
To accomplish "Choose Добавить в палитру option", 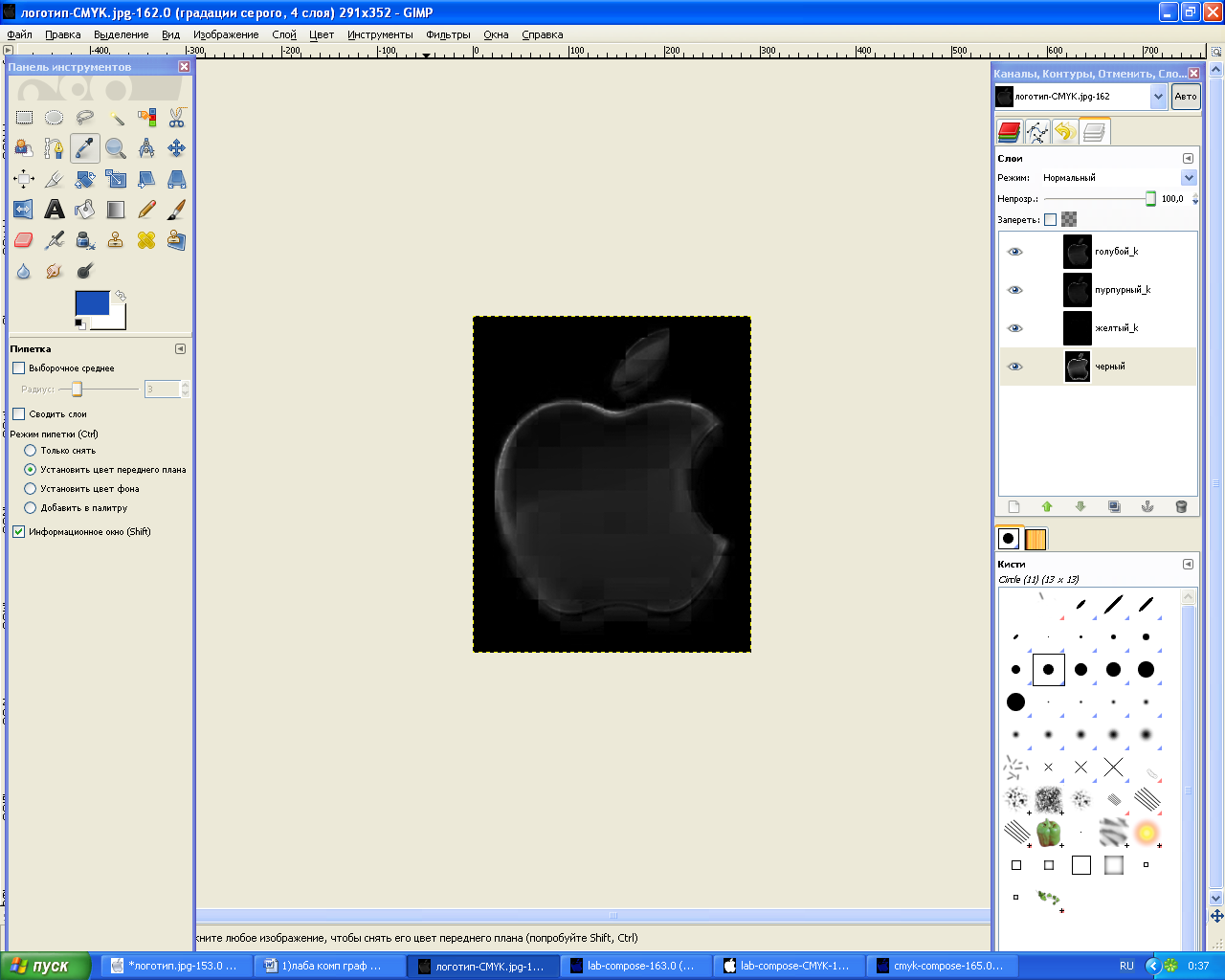I will (31, 508).
